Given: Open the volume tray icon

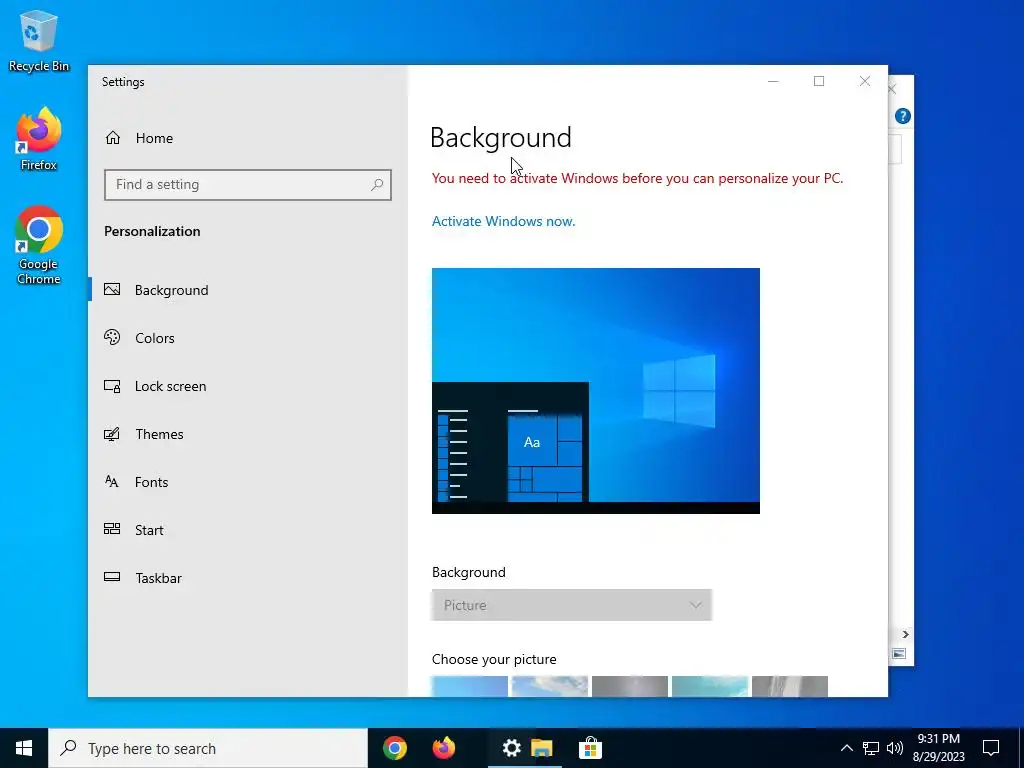Looking at the screenshot, I should (895, 748).
